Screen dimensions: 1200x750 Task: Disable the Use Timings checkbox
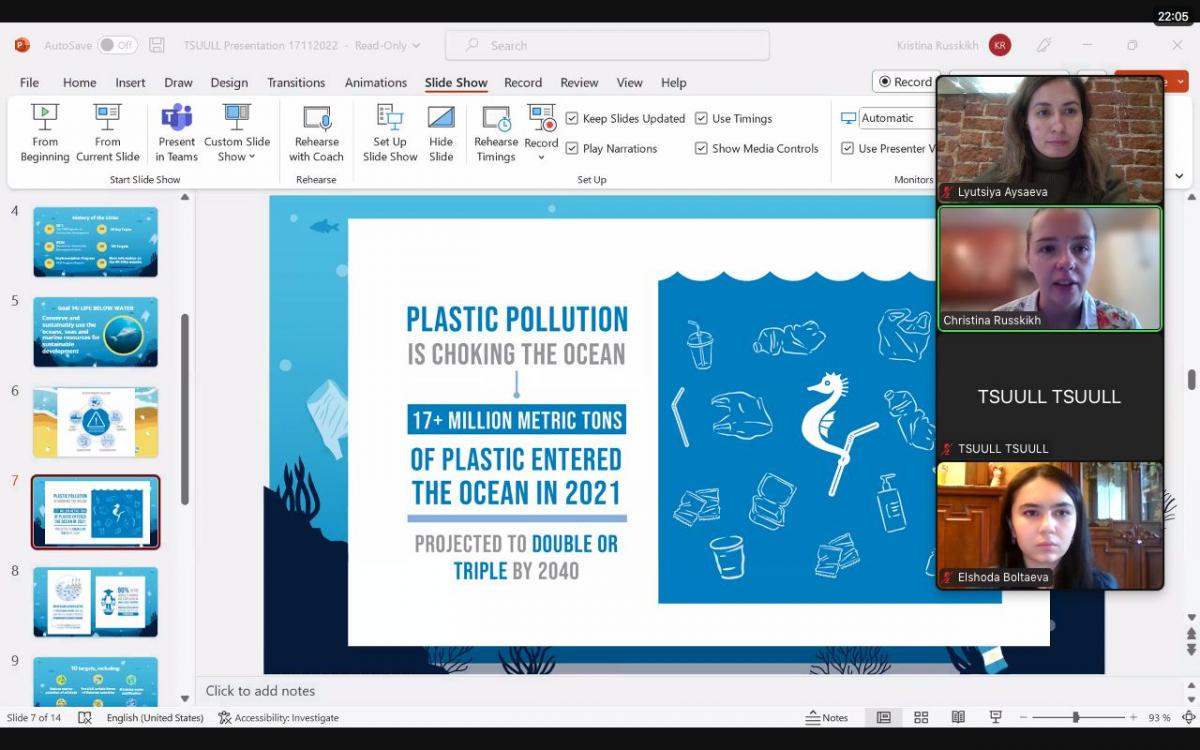[701, 118]
